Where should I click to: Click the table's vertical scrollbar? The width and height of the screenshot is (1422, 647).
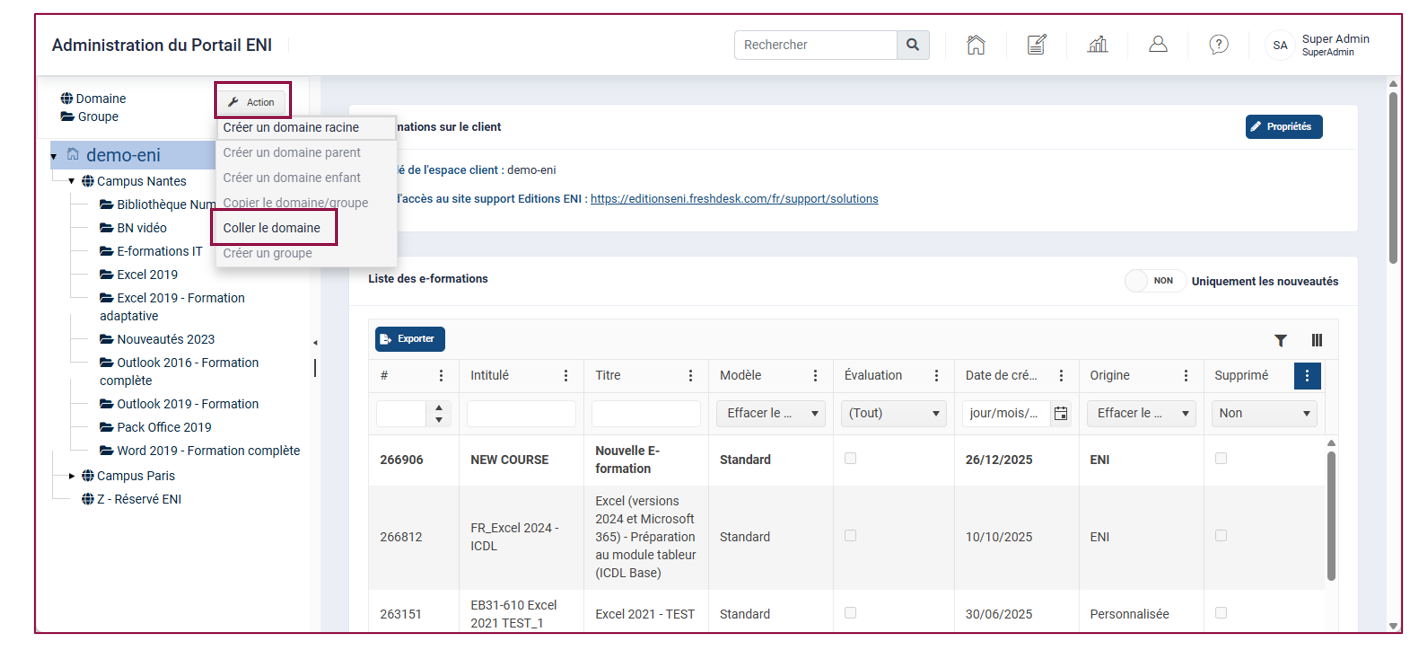pos(1331,515)
